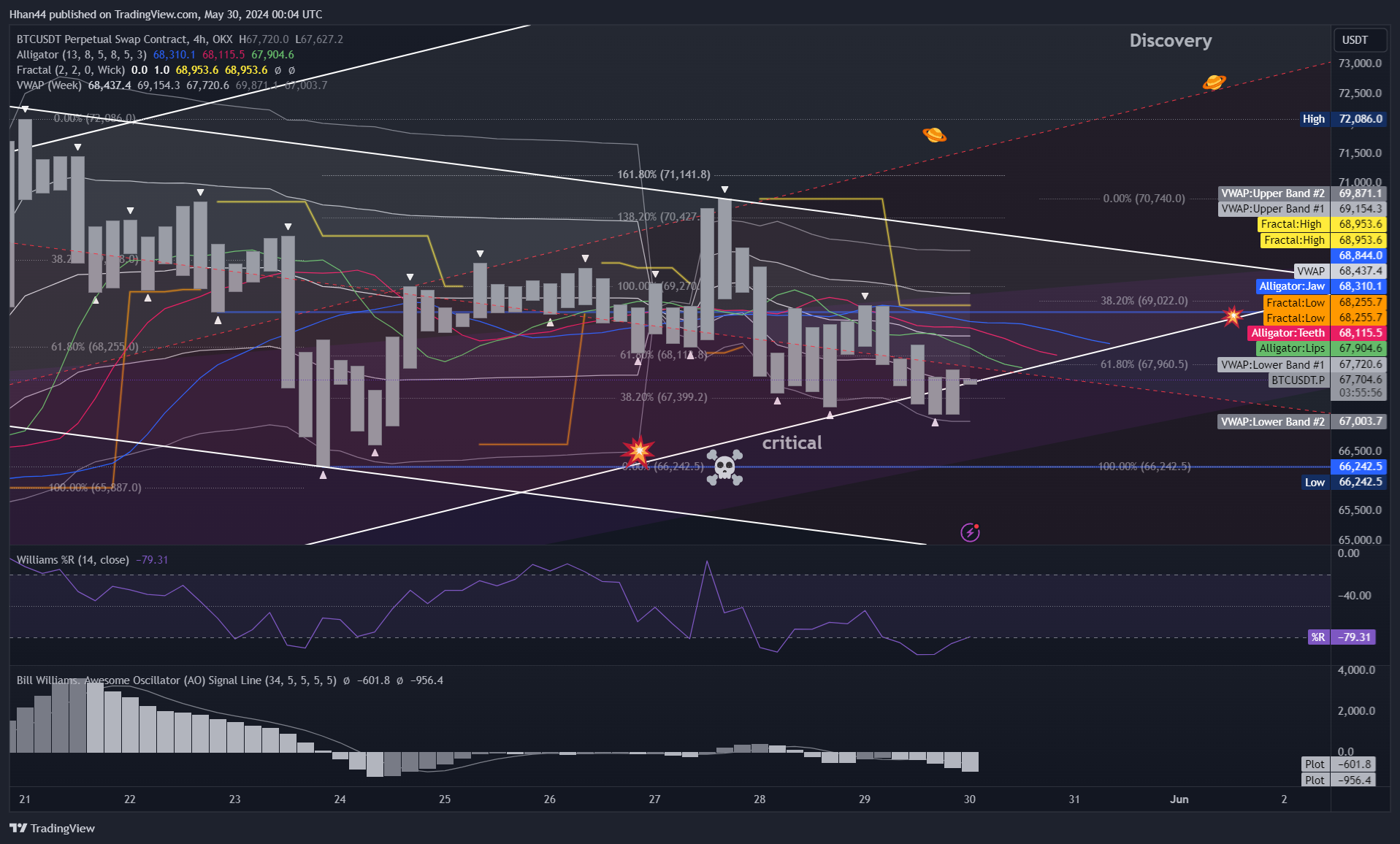1400x844 pixels.
Task: Click the blue 68,844.0 price label
Action: (x=1358, y=256)
